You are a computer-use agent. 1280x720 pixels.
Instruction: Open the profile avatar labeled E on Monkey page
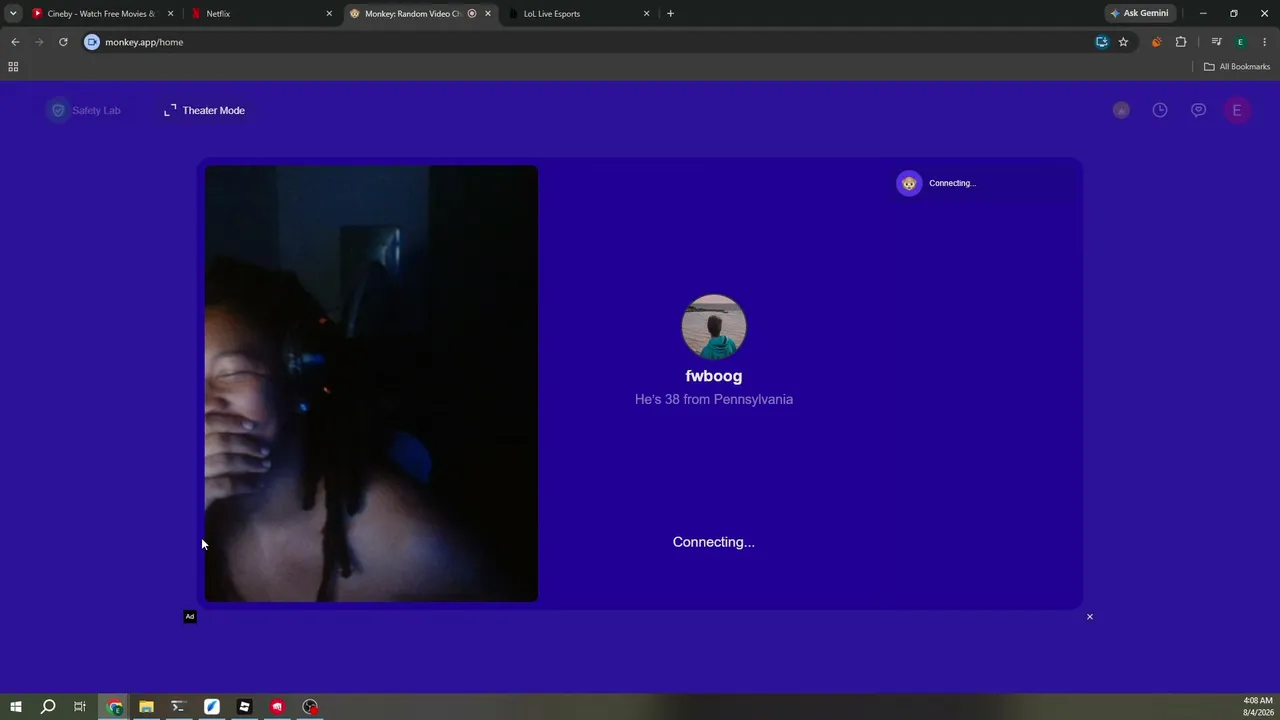click(x=1237, y=110)
